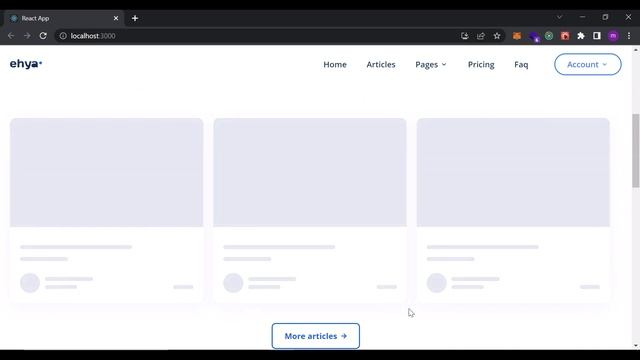Expand the Account dropdown button
The image size is (640, 360).
point(587,64)
